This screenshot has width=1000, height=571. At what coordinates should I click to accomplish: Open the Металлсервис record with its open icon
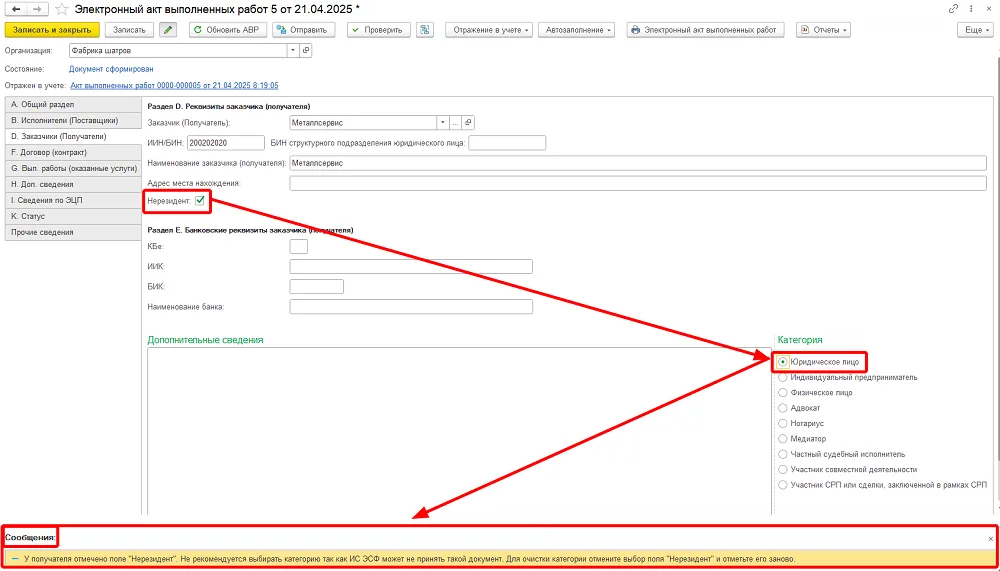click(468, 122)
